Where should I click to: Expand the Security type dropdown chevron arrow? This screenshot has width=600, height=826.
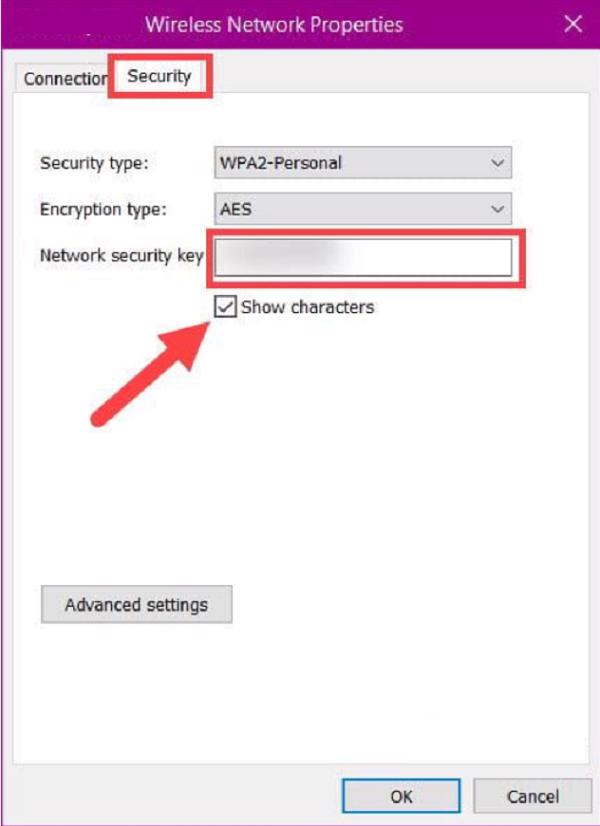(x=497, y=162)
